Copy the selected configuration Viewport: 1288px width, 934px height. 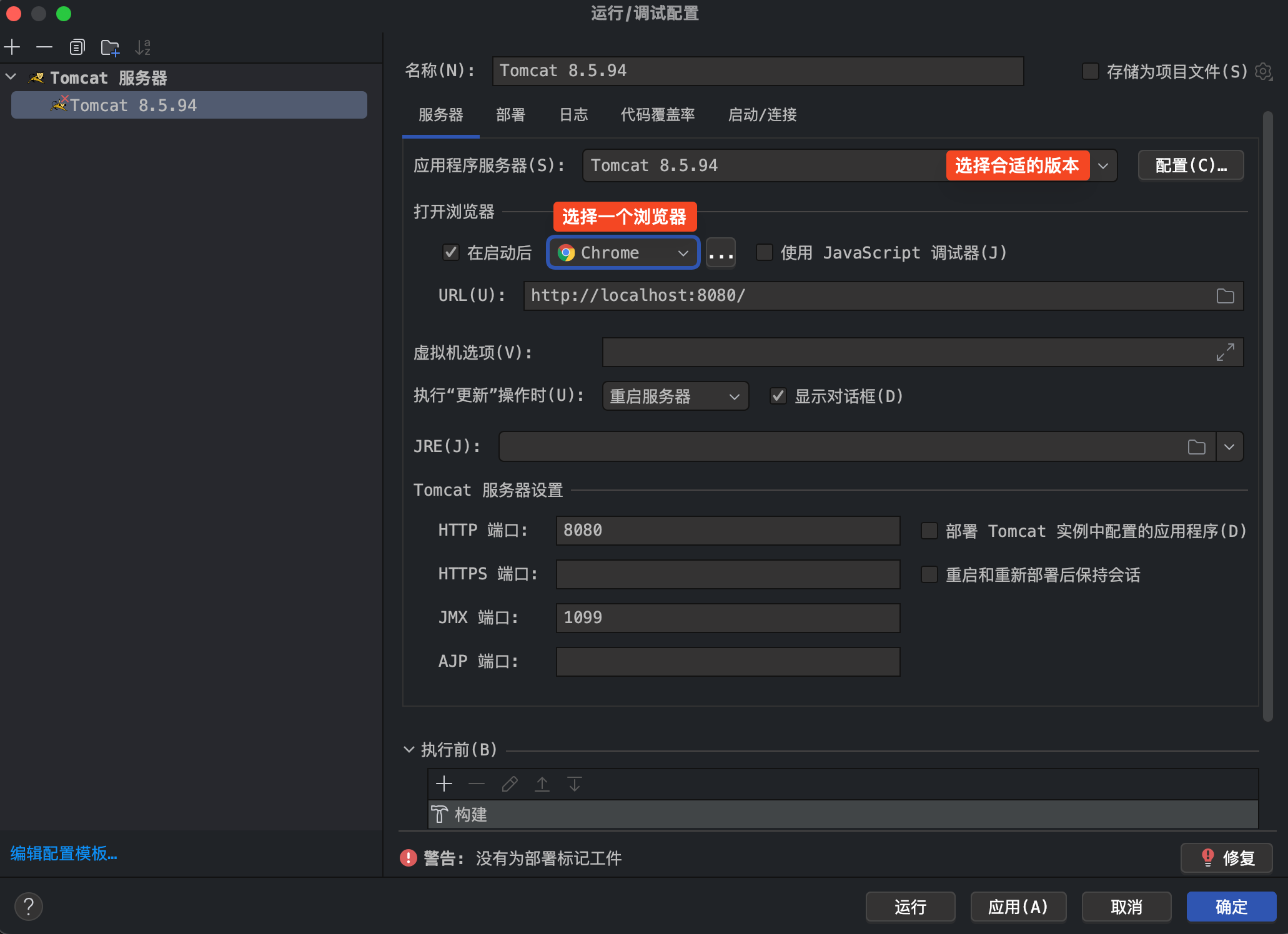(77, 47)
